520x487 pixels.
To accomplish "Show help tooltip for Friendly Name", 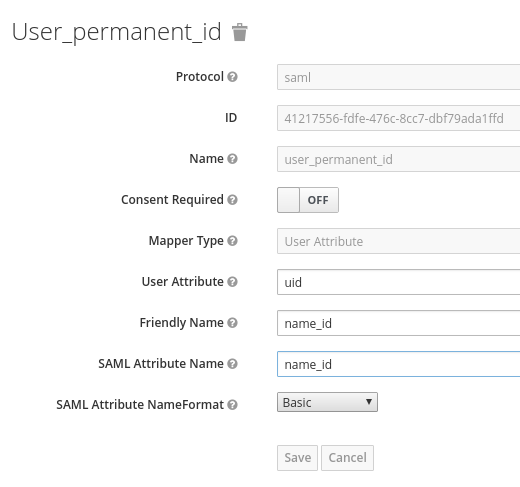I will pos(232,323).
